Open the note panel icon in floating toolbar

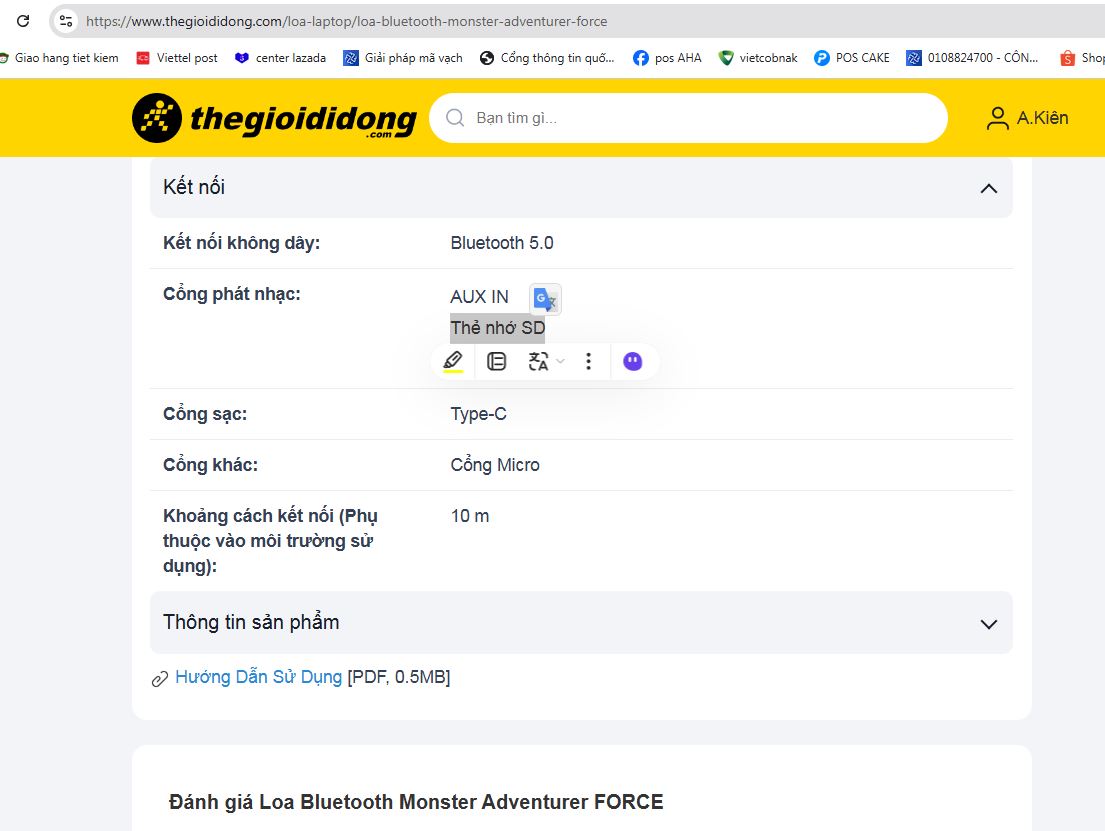tap(496, 361)
